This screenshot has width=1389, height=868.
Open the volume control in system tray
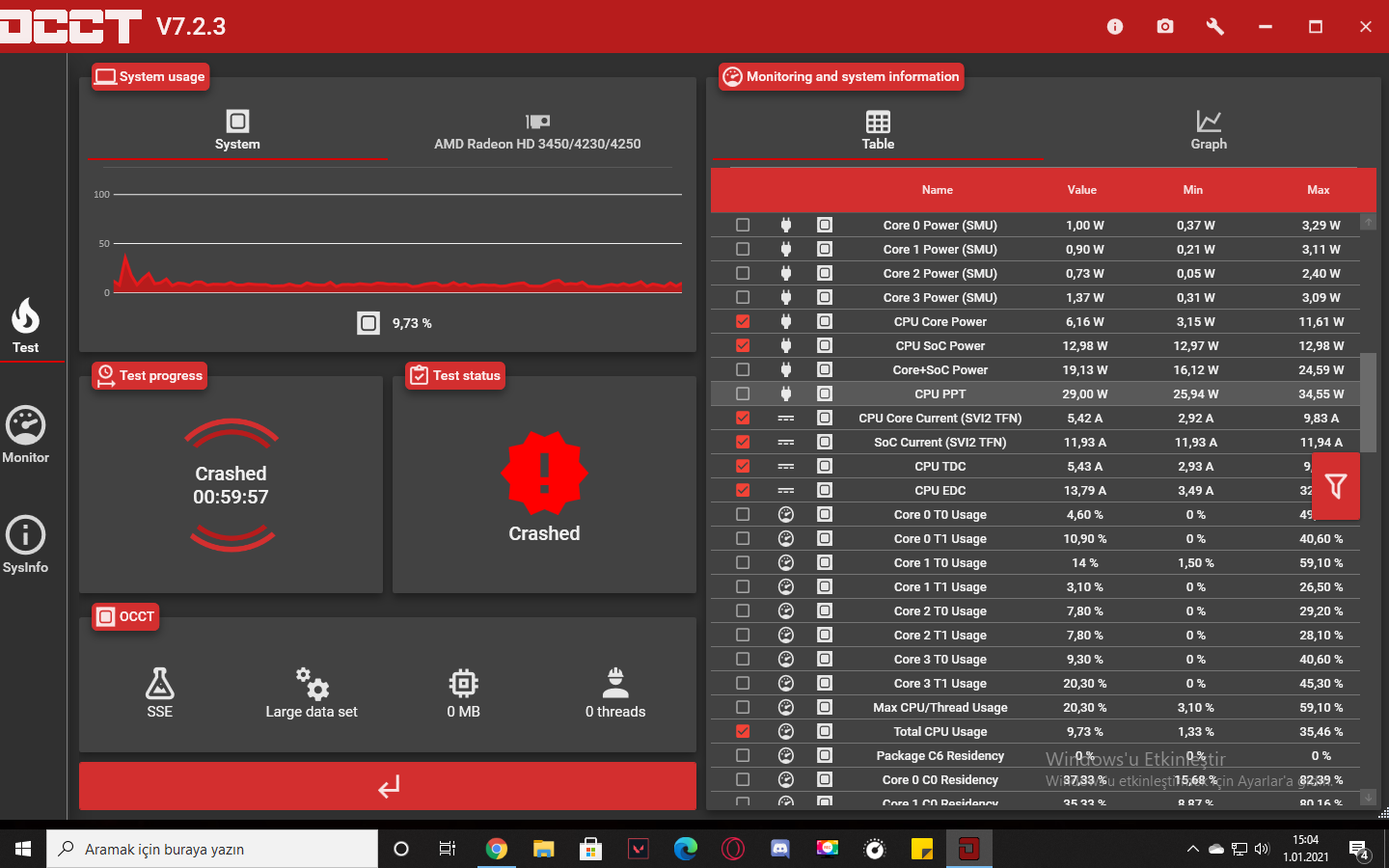click(1263, 849)
